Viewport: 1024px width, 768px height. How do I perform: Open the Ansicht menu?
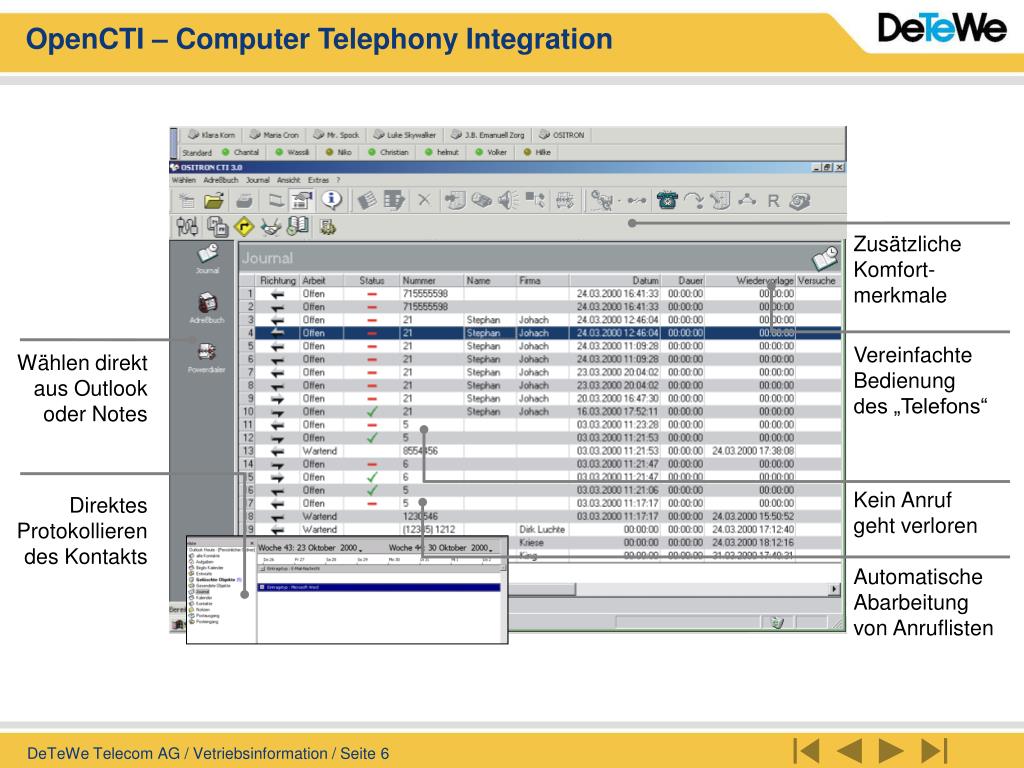coord(289,180)
